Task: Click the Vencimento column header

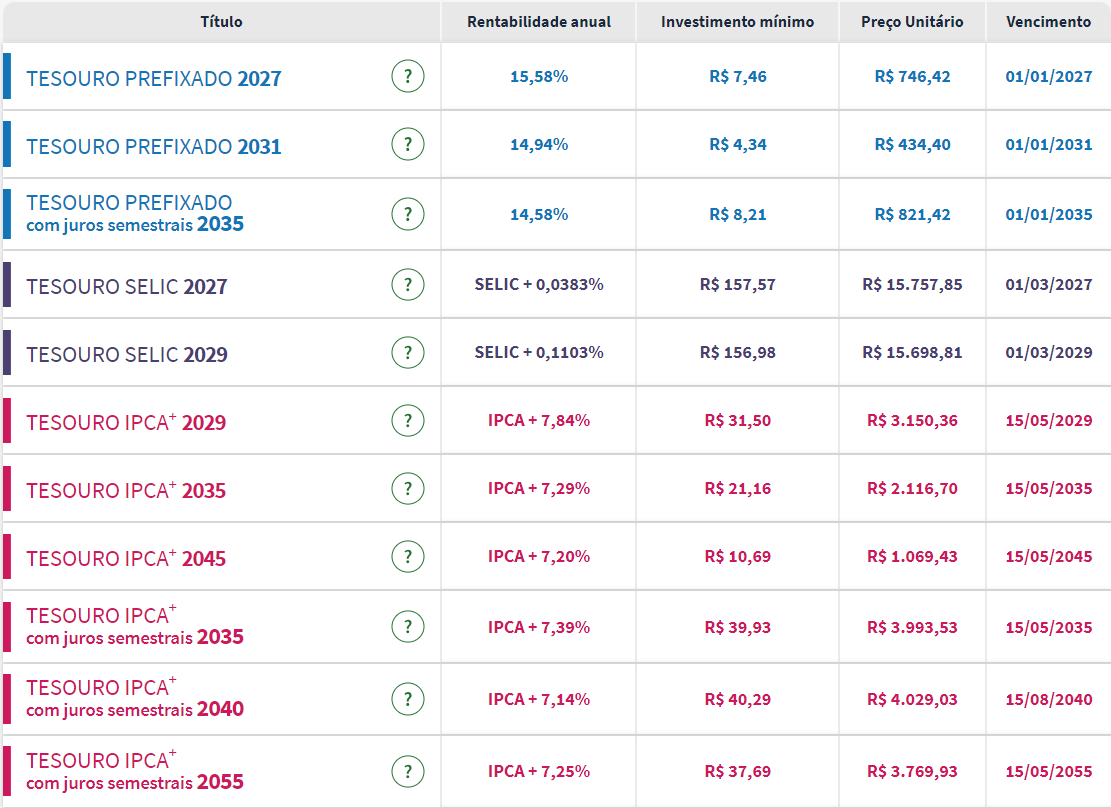Action: [x=1048, y=22]
